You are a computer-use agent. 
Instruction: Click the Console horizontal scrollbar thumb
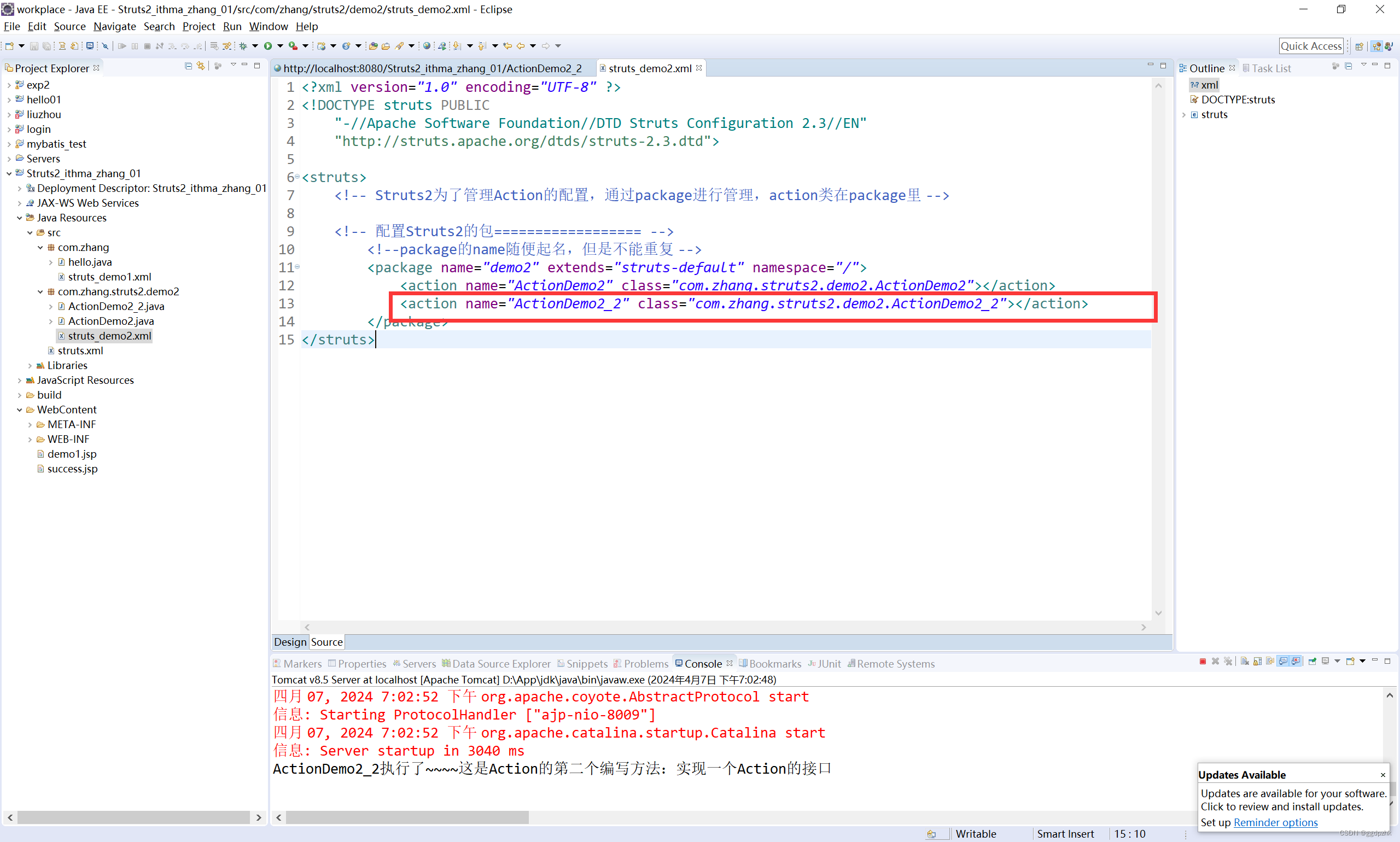click(x=407, y=817)
